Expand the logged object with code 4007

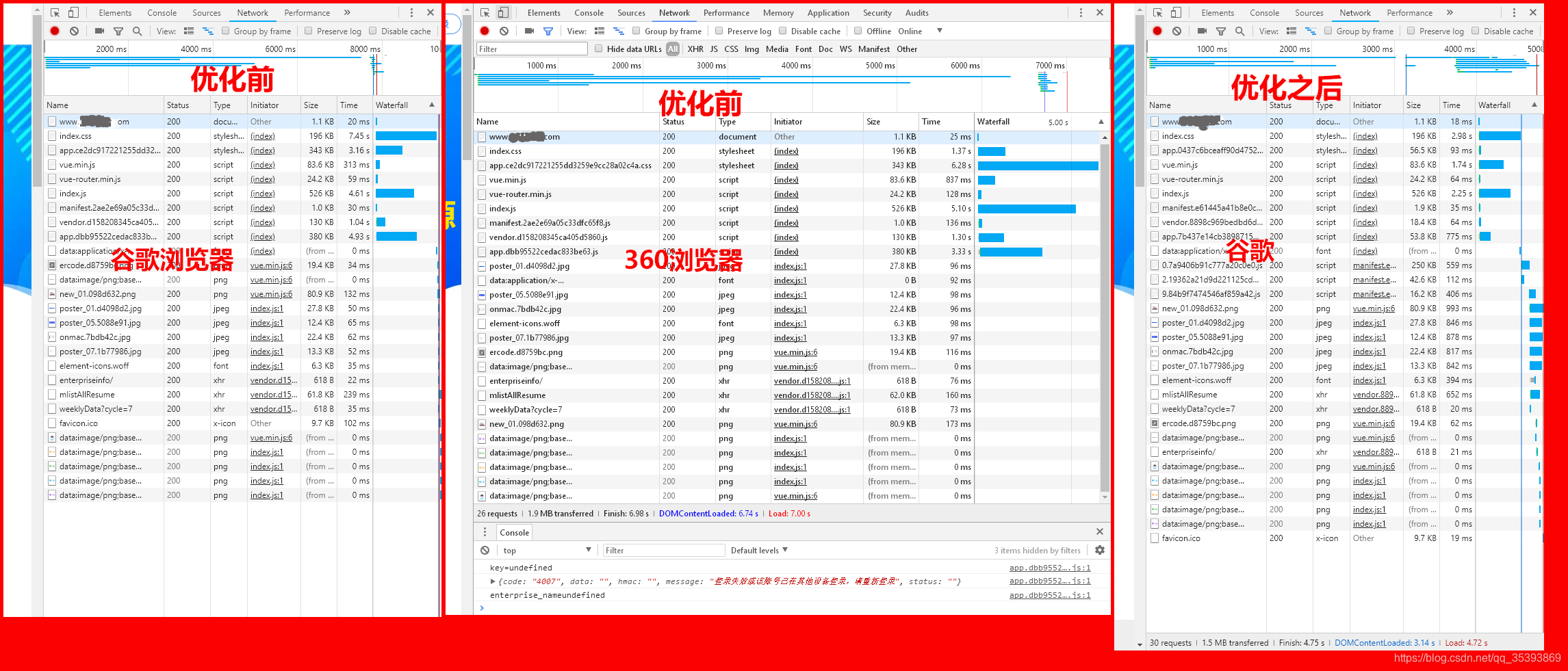click(x=493, y=581)
